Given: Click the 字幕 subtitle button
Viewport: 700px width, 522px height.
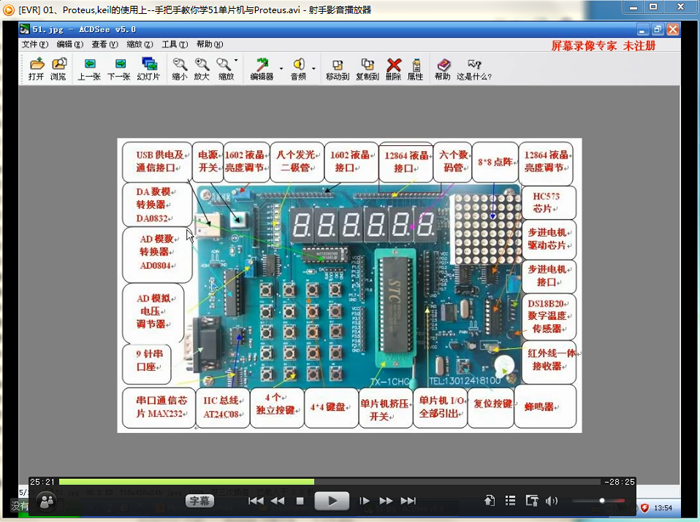Looking at the screenshot, I should pyautogui.click(x=200, y=501).
